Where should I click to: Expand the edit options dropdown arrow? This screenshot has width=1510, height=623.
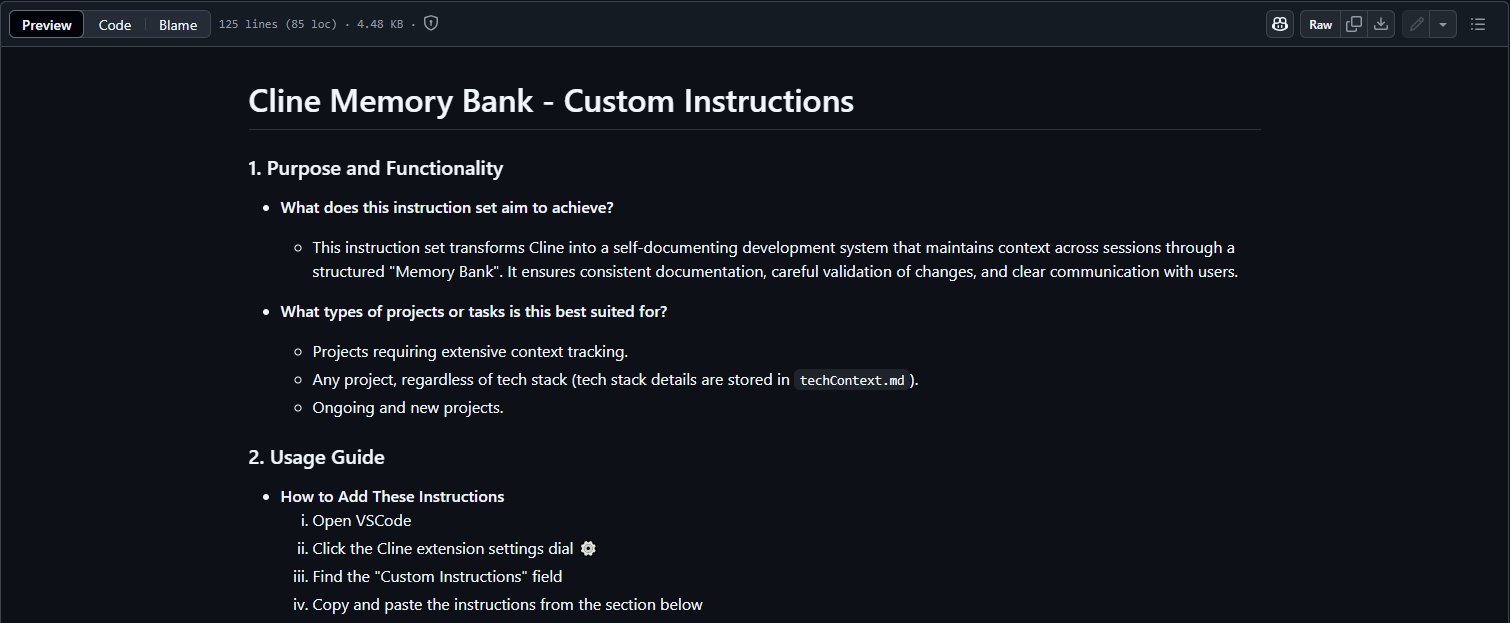[x=1443, y=25]
